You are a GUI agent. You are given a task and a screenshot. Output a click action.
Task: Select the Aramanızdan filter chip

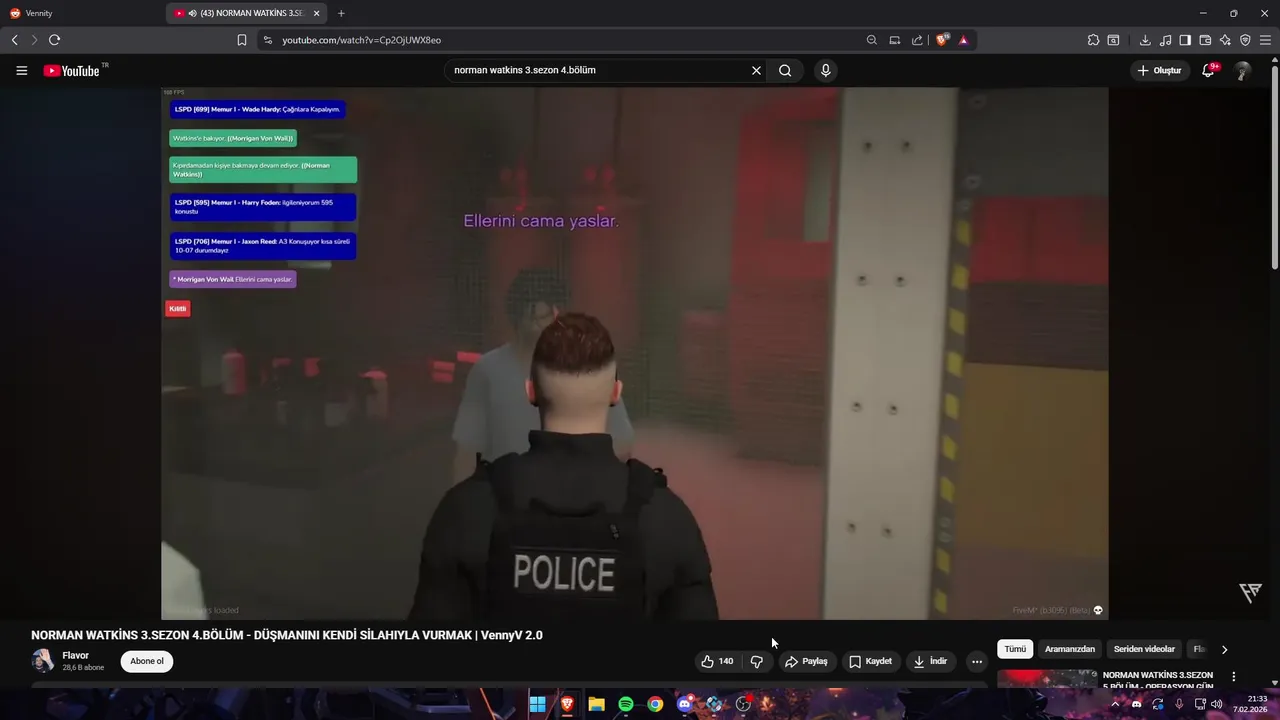tap(1070, 649)
